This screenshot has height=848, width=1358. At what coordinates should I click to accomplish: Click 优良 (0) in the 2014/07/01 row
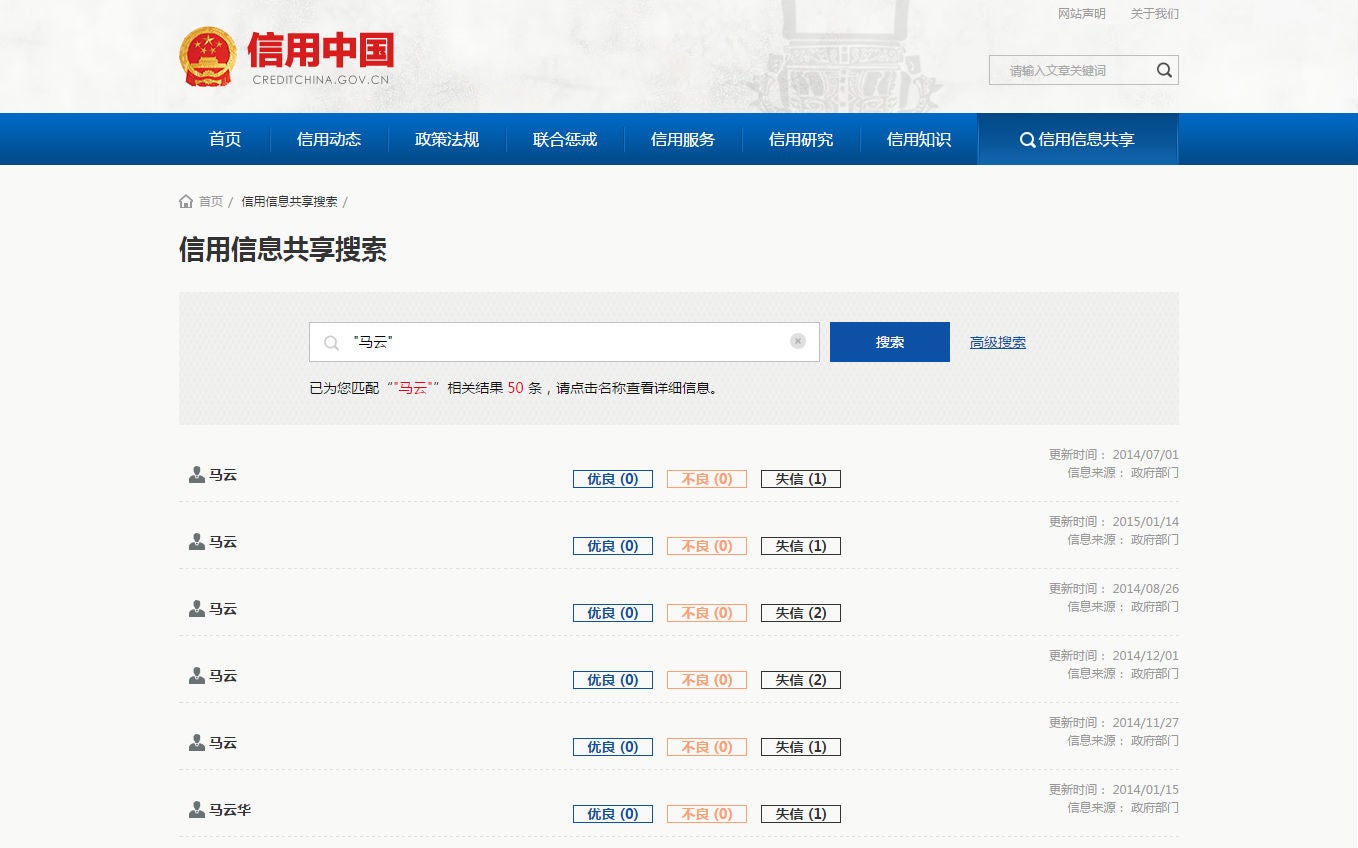613,479
